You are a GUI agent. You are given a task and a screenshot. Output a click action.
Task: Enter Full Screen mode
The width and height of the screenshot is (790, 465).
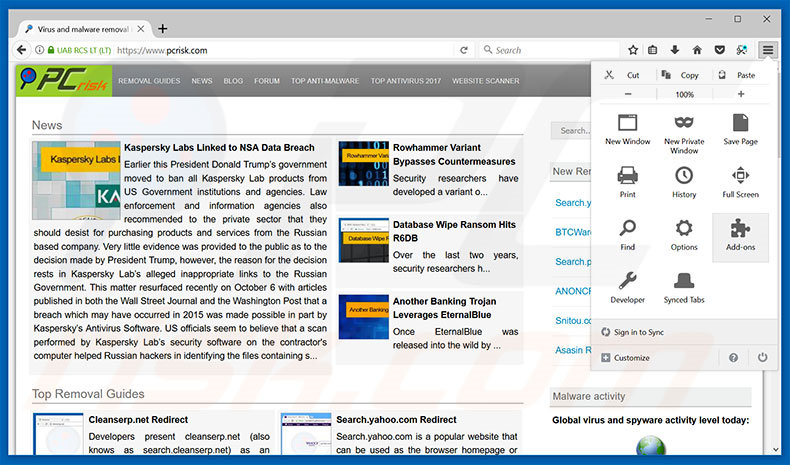740,182
